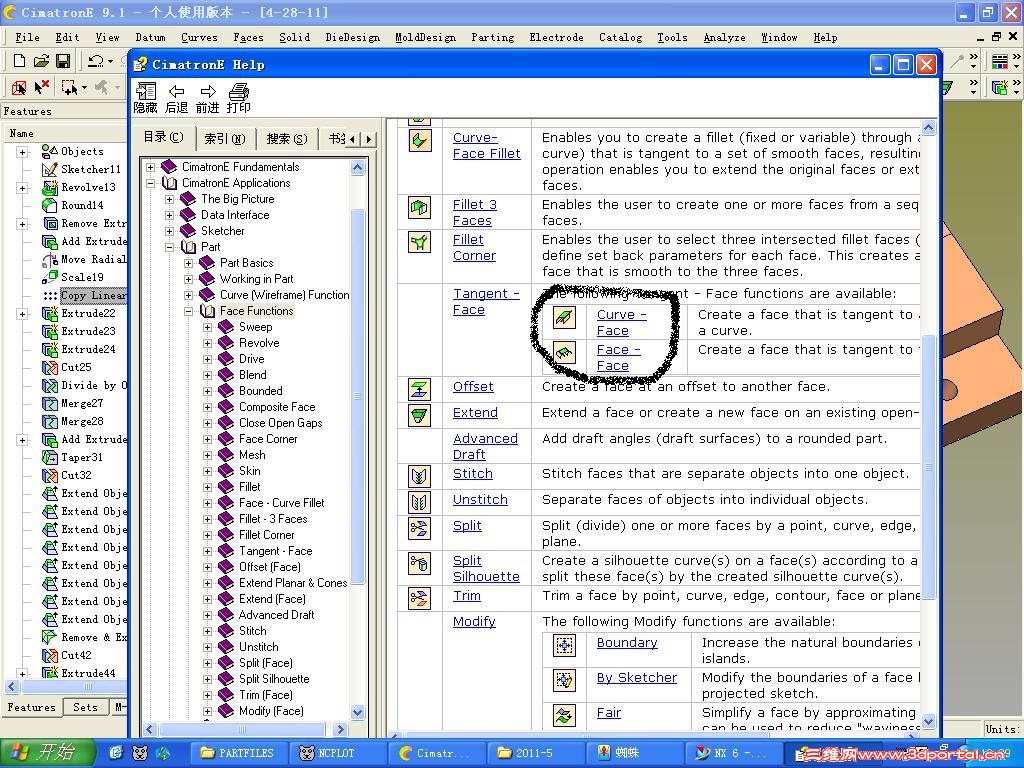The width and height of the screenshot is (1024, 768).
Task: Click the Fillet Corner icon in table
Action: tap(419, 242)
